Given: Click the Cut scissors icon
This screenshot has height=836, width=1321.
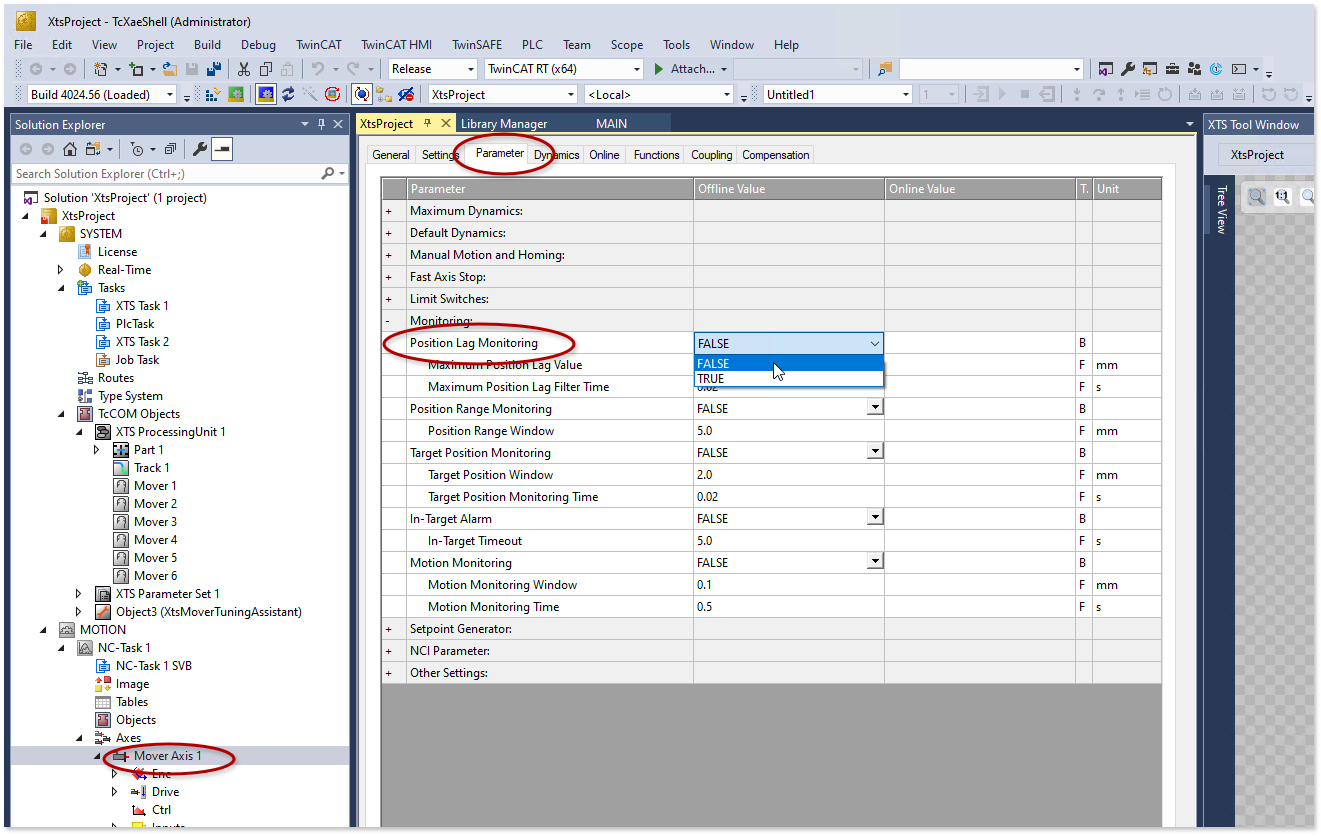Looking at the screenshot, I should (244, 69).
